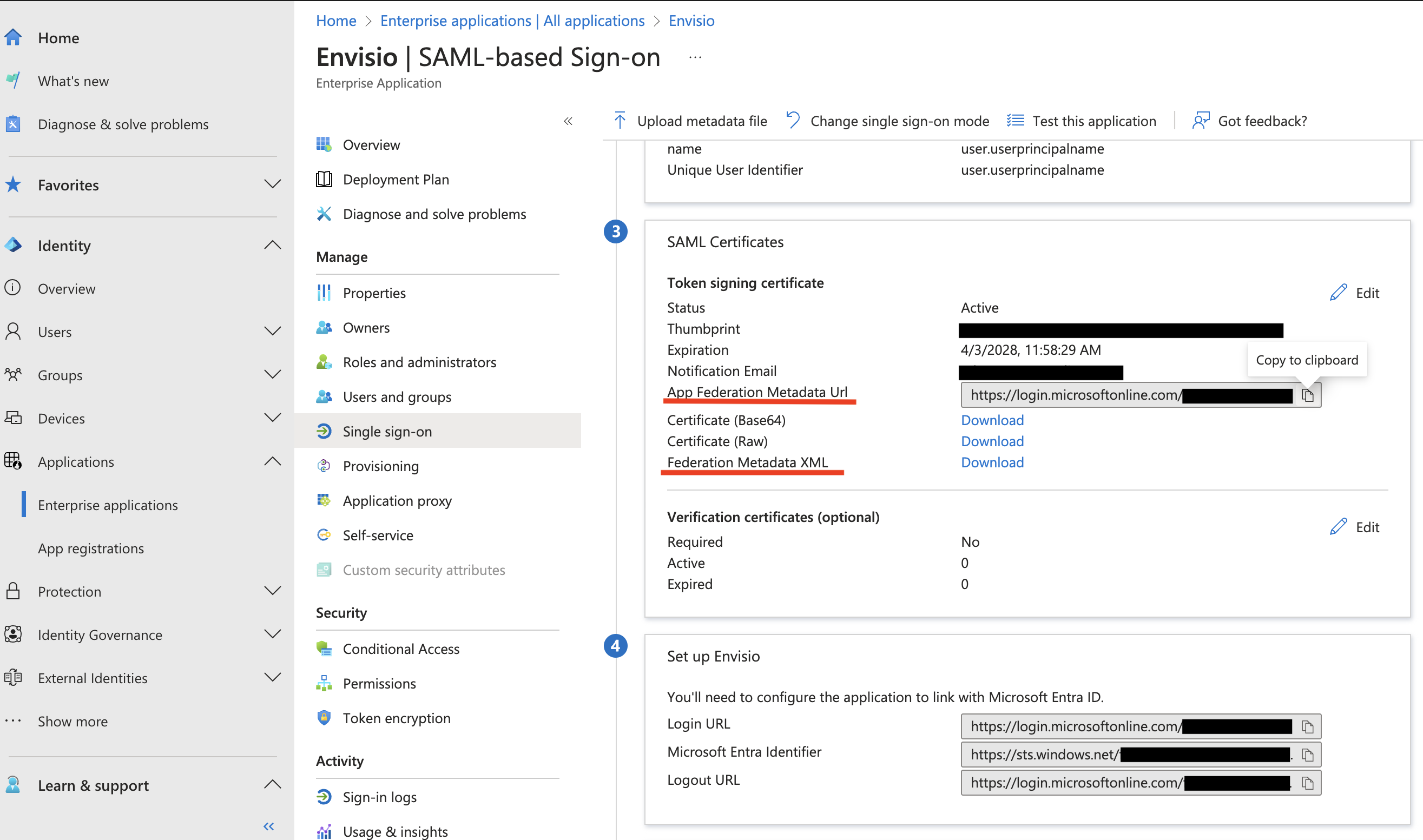Collapse the Identity section
The height and width of the screenshot is (840, 1423).
[x=272, y=245]
